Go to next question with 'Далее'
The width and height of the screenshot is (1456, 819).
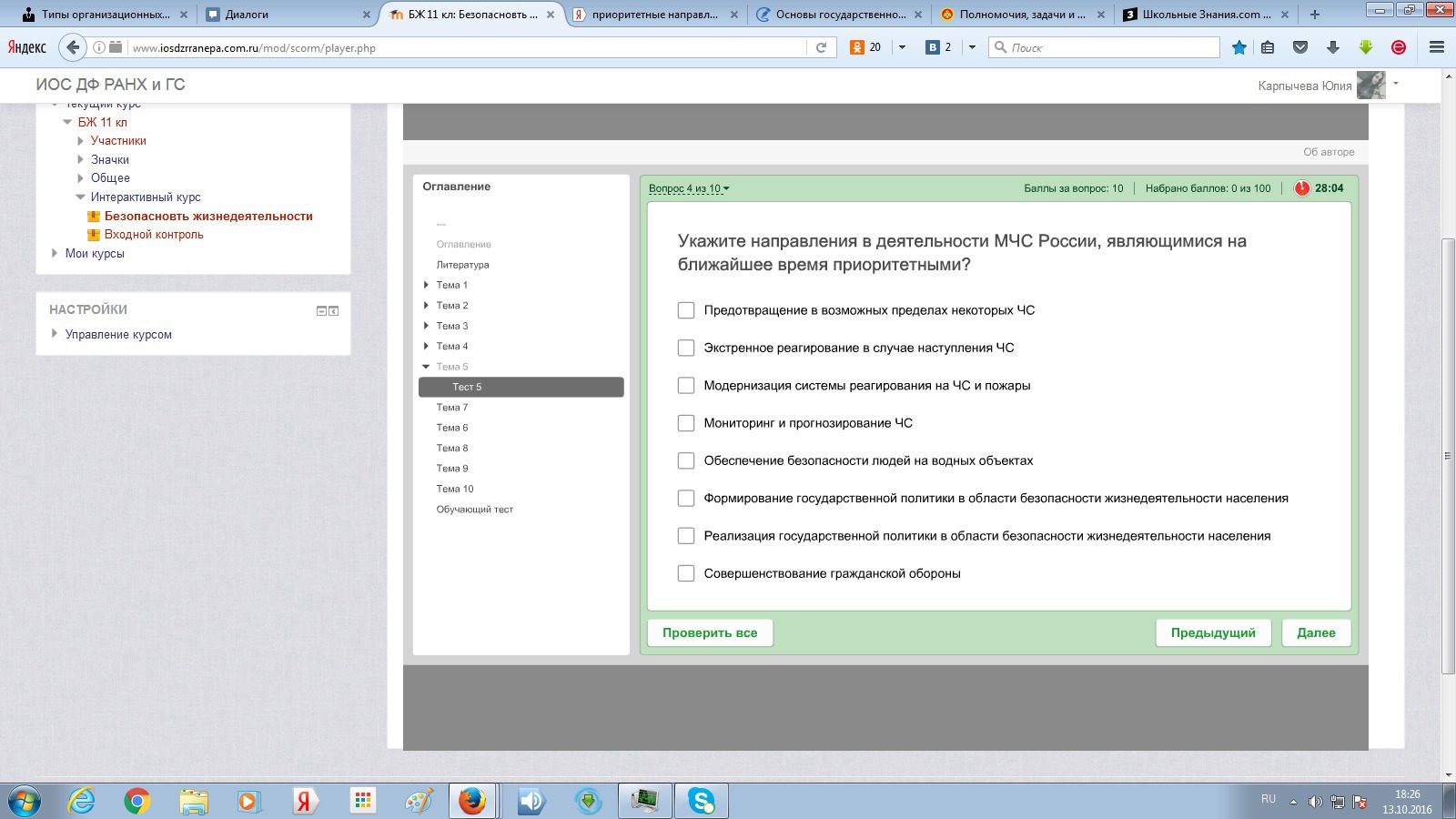pos(1316,632)
